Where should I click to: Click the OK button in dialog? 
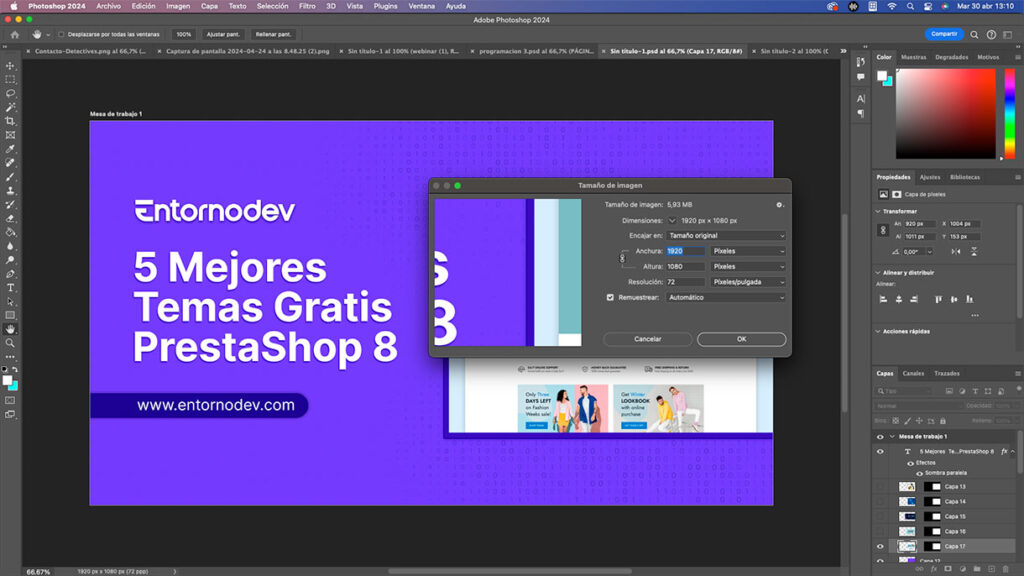coord(741,339)
